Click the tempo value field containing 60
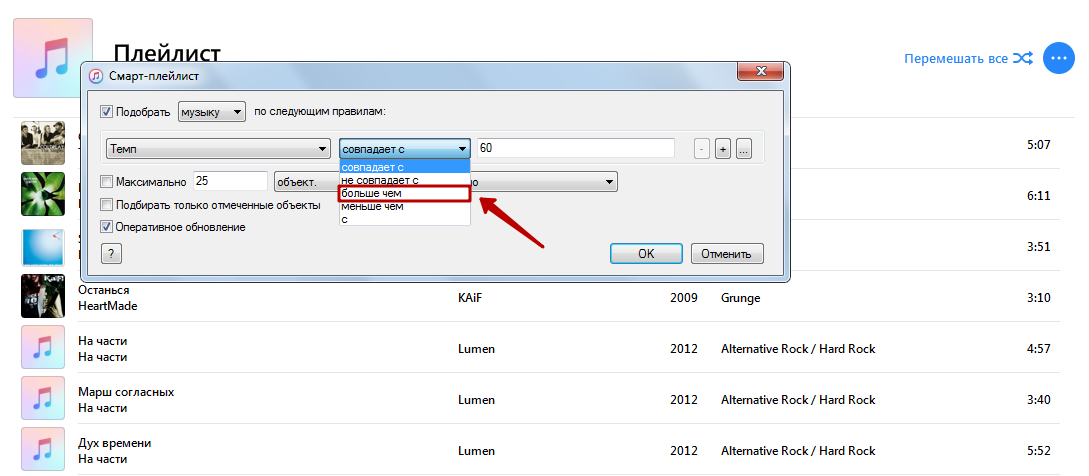Viewport: 1089px width, 476px height. pyautogui.click(x=575, y=148)
